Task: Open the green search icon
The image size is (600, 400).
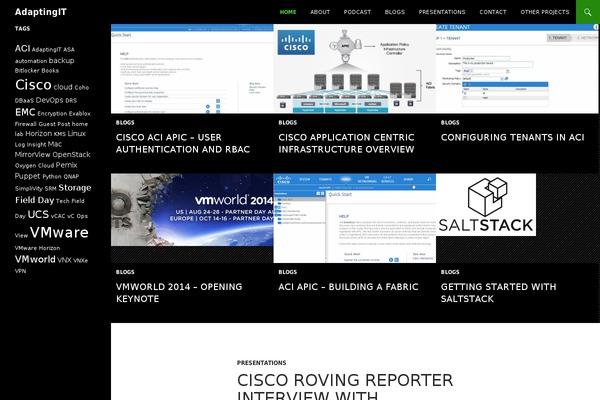Action: pyautogui.click(x=588, y=12)
